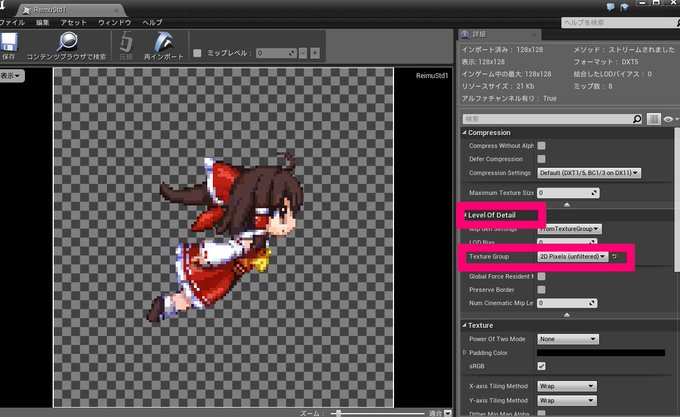The image size is (680, 417).
Task: Decrease mip level with the minus button
Action: coord(303,53)
